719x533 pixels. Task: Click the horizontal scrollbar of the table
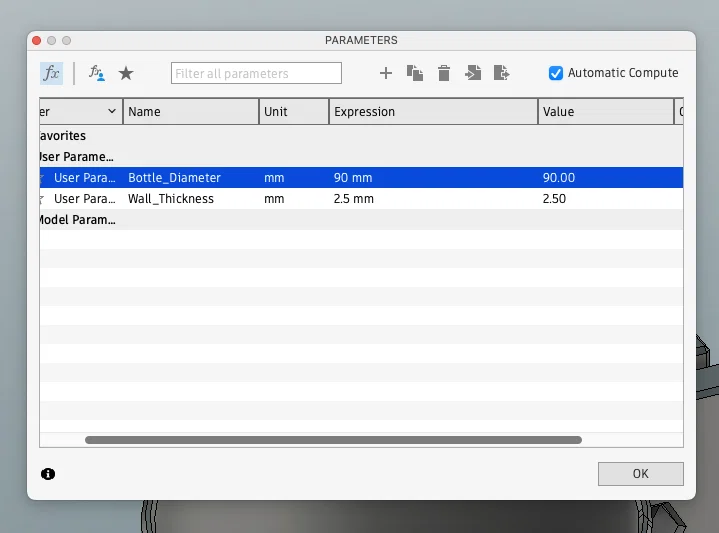click(333, 440)
